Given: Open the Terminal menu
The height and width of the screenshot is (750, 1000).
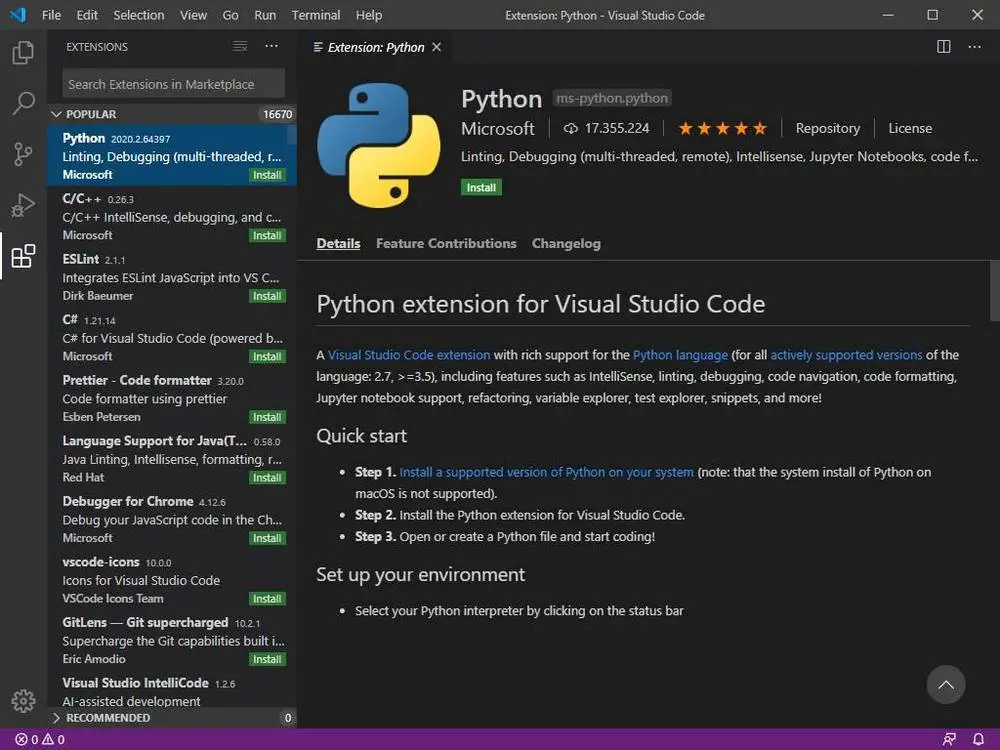Looking at the screenshot, I should click(x=315, y=15).
